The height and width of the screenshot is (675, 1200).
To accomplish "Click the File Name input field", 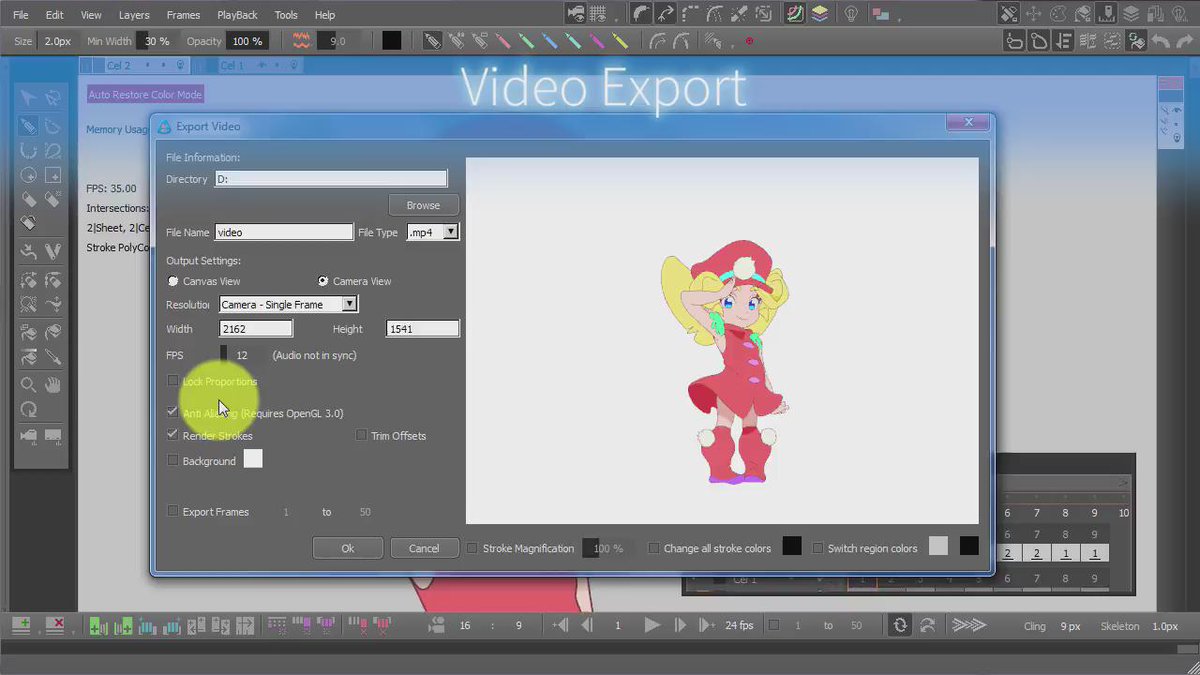I will (x=284, y=232).
